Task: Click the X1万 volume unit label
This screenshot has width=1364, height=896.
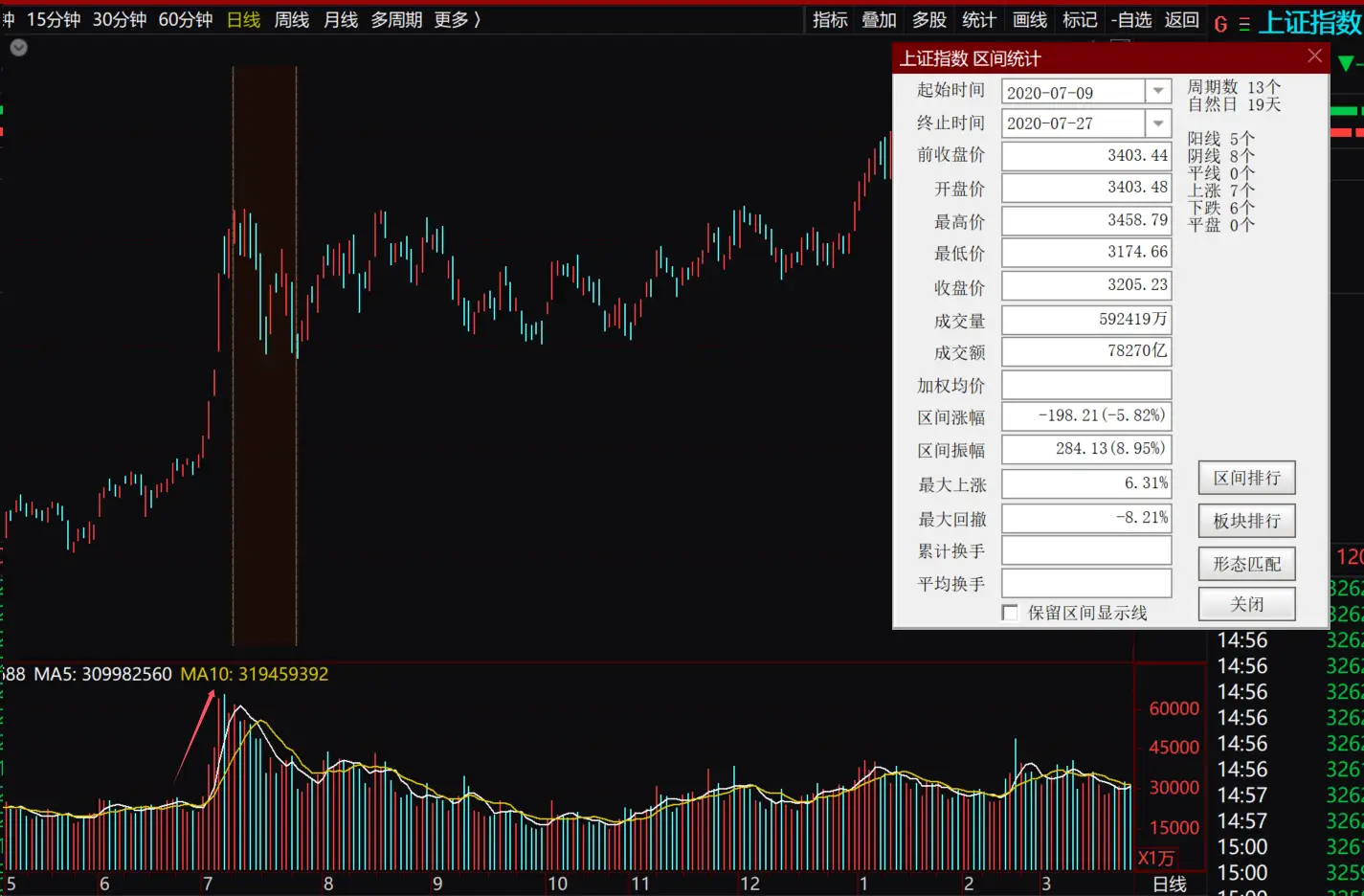Action: [x=1156, y=859]
